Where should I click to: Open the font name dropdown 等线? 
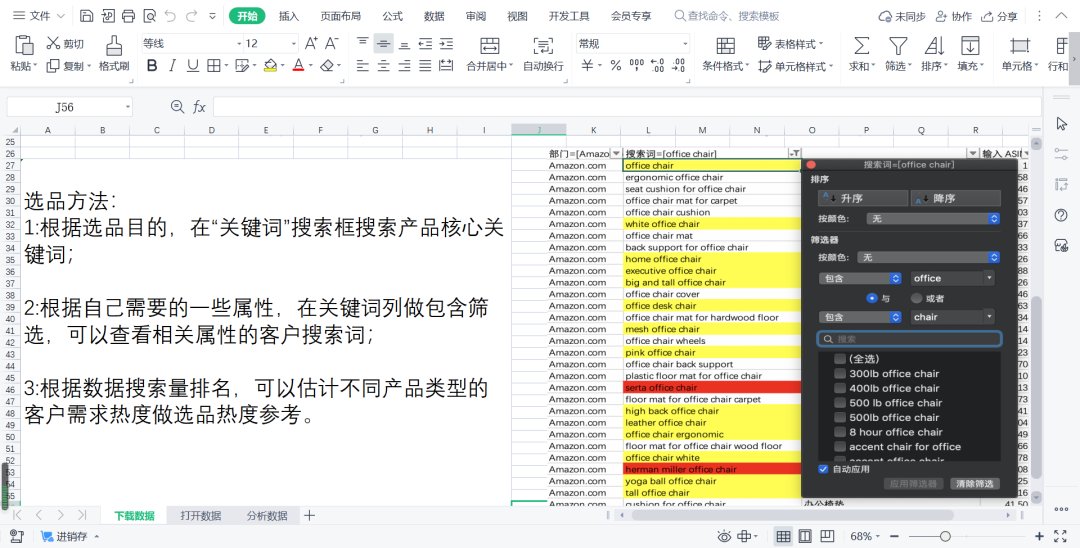[240, 43]
